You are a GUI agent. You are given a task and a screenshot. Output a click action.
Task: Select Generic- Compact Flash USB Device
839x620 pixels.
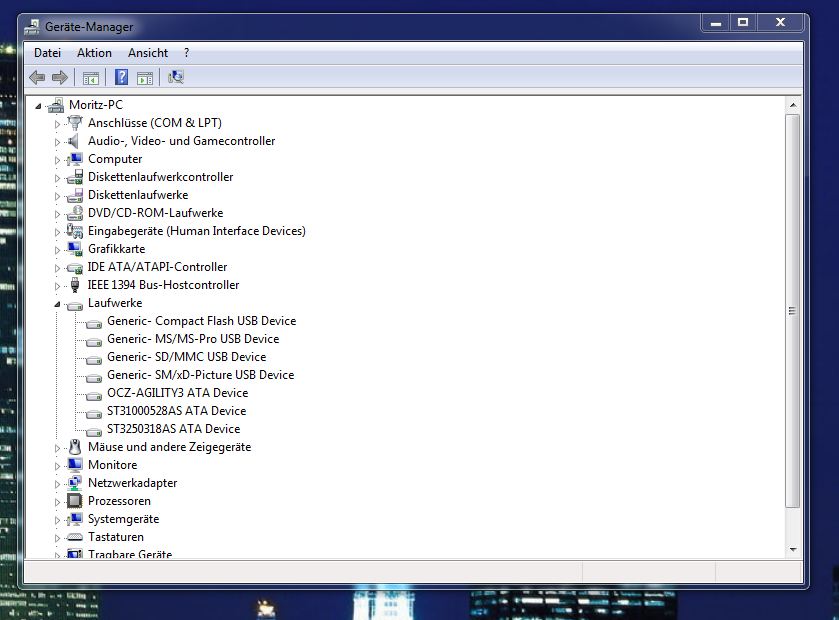click(x=201, y=321)
